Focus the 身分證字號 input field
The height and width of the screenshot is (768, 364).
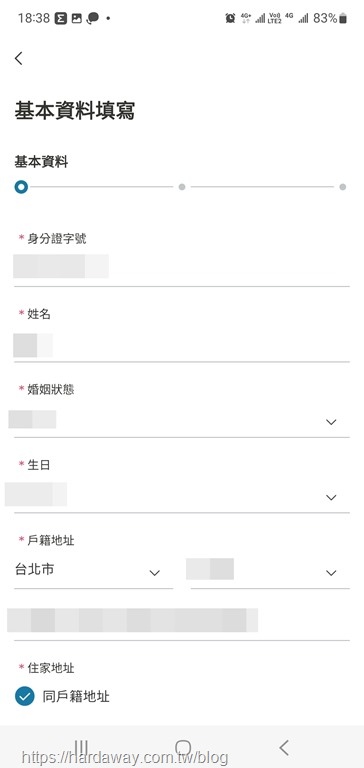click(182, 267)
